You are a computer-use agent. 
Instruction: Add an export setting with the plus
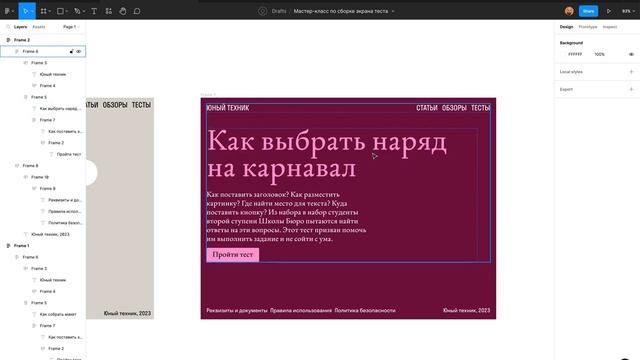pos(631,89)
